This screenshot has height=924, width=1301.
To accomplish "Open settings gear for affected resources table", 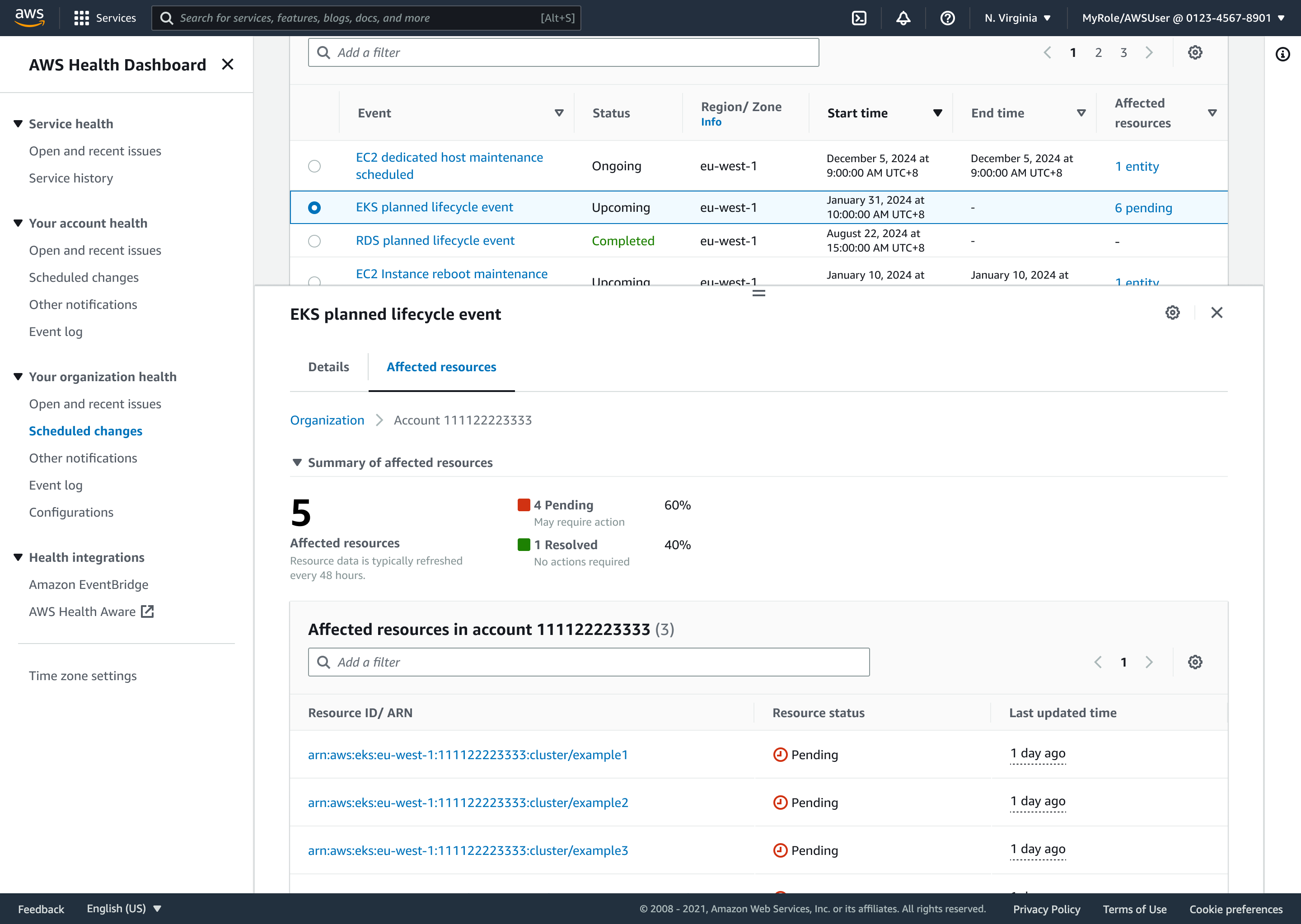I will pos(1194,662).
